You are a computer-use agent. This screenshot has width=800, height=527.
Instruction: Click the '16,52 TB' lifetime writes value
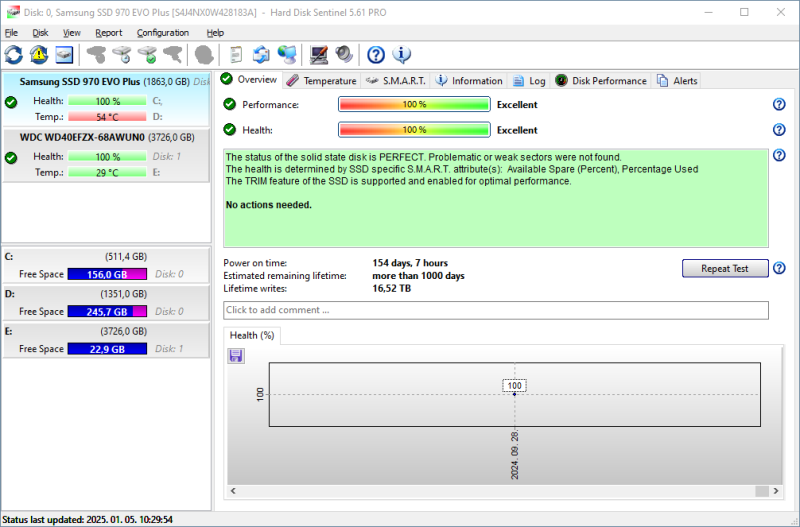392,288
